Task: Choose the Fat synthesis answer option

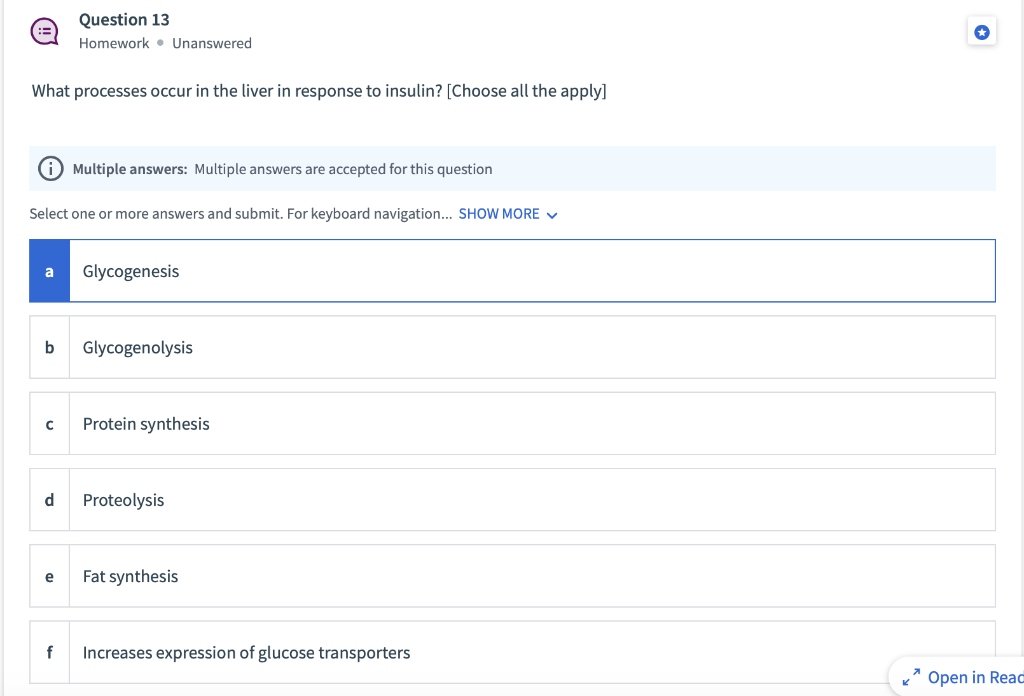Action: tap(513, 576)
